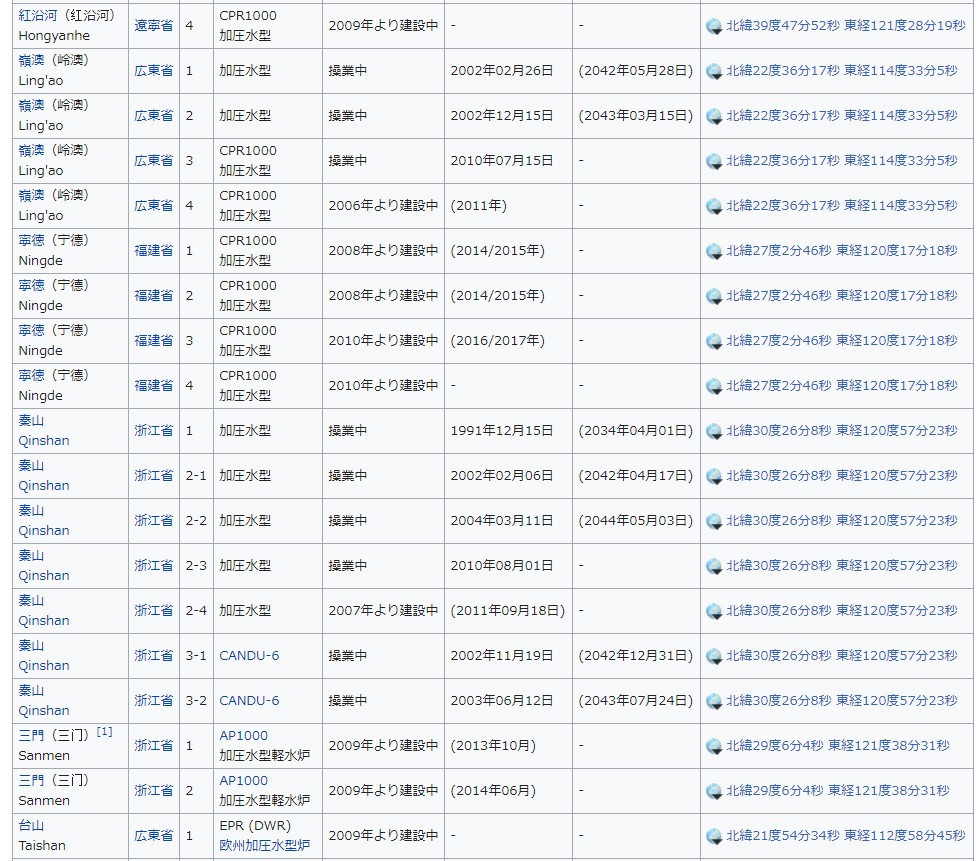Click AP1000 link in Sanmen unit 1 row
This screenshot has width=980, height=861.
(x=243, y=735)
